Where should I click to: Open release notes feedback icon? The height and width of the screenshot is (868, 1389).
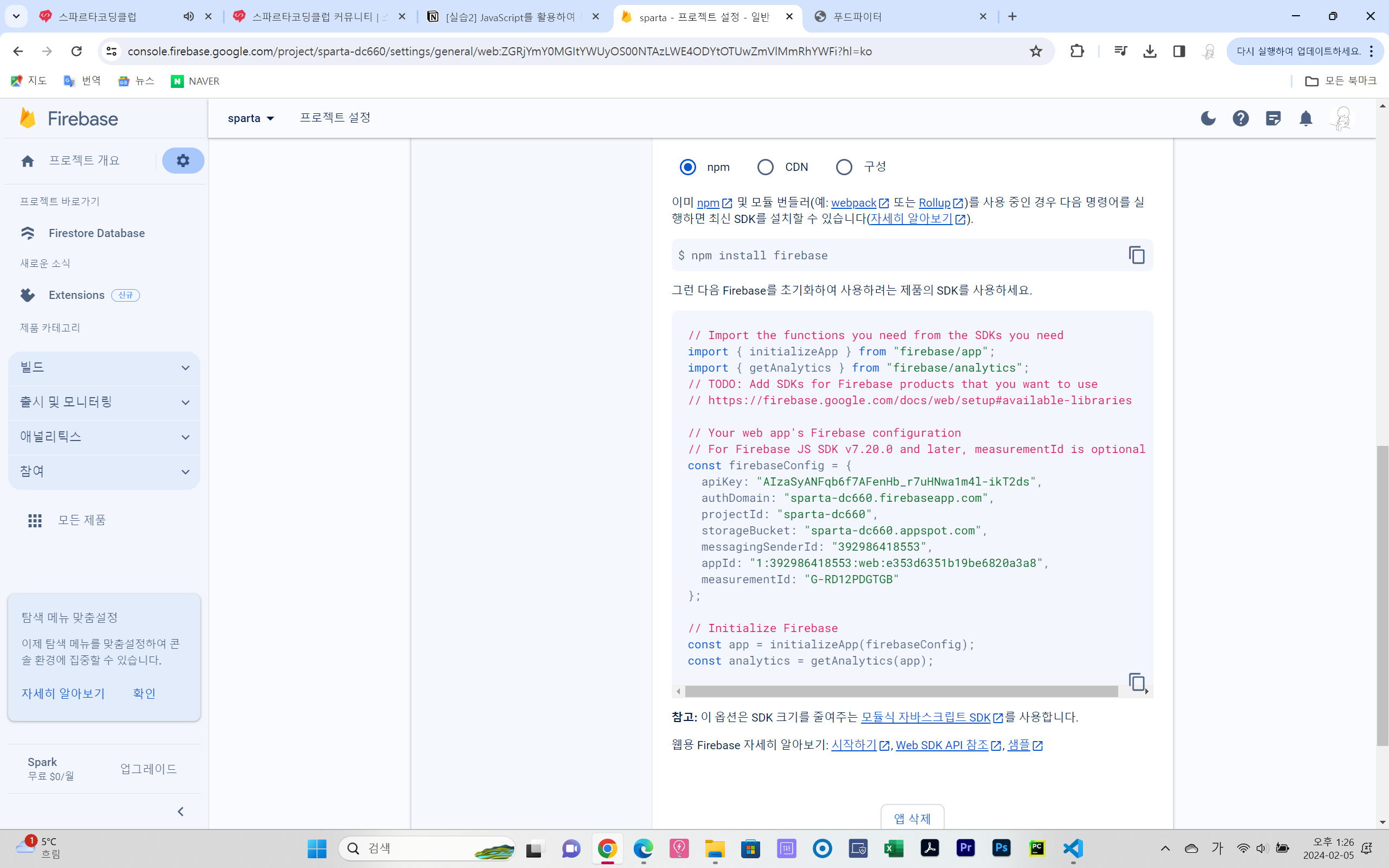[x=1273, y=118]
